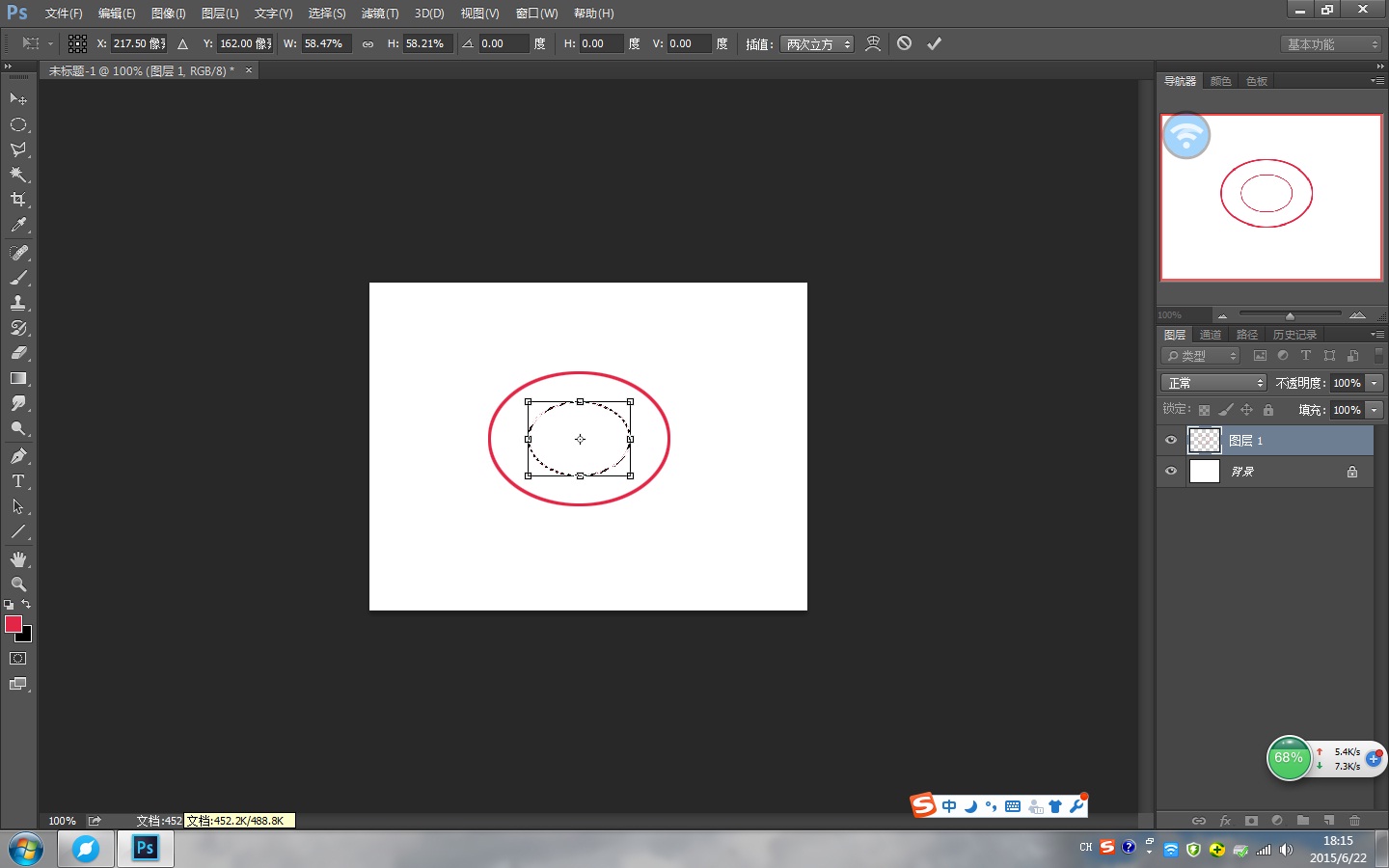
Task: Open the layer filter 类型 dropdown
Action: pyautogui.click(x=1201, y=356)
